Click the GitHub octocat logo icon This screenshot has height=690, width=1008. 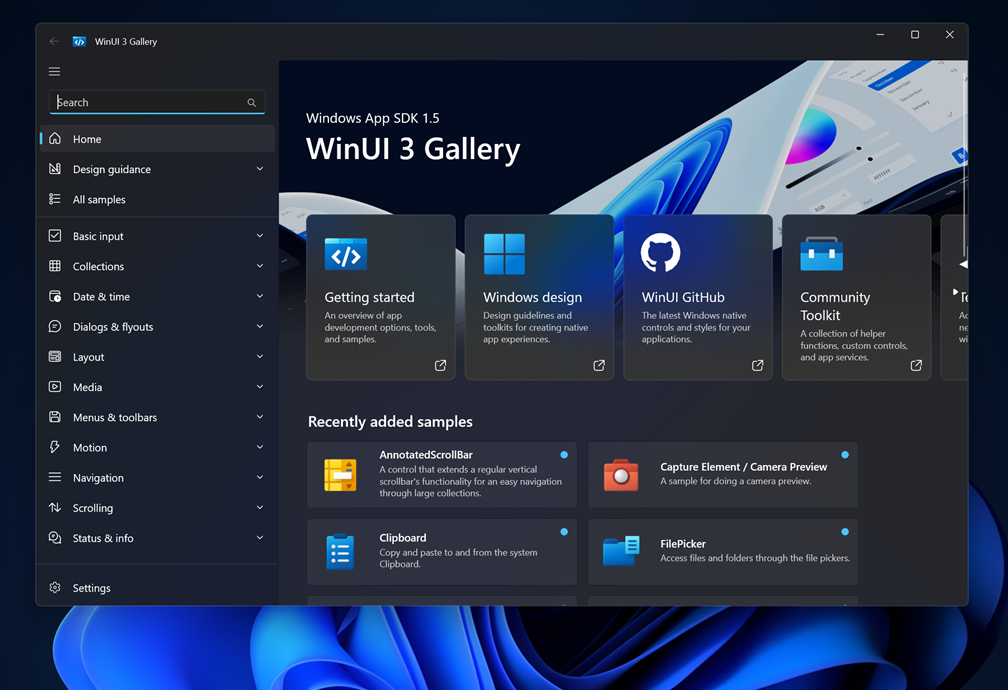click(660, 253)
